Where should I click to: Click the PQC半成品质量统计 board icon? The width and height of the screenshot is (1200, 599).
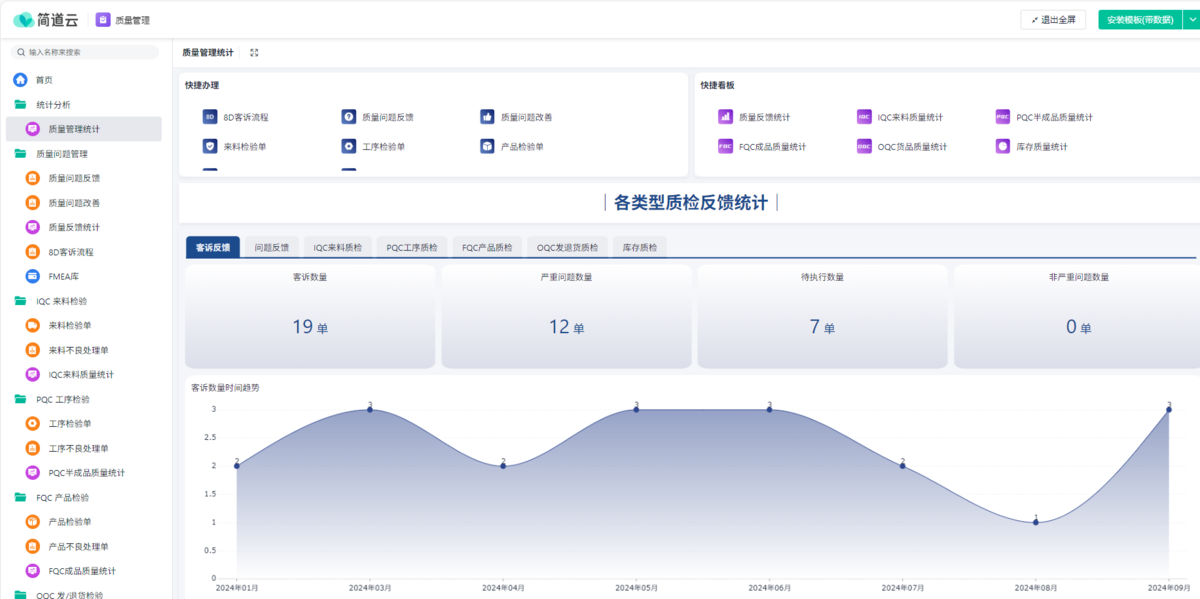1003,117
